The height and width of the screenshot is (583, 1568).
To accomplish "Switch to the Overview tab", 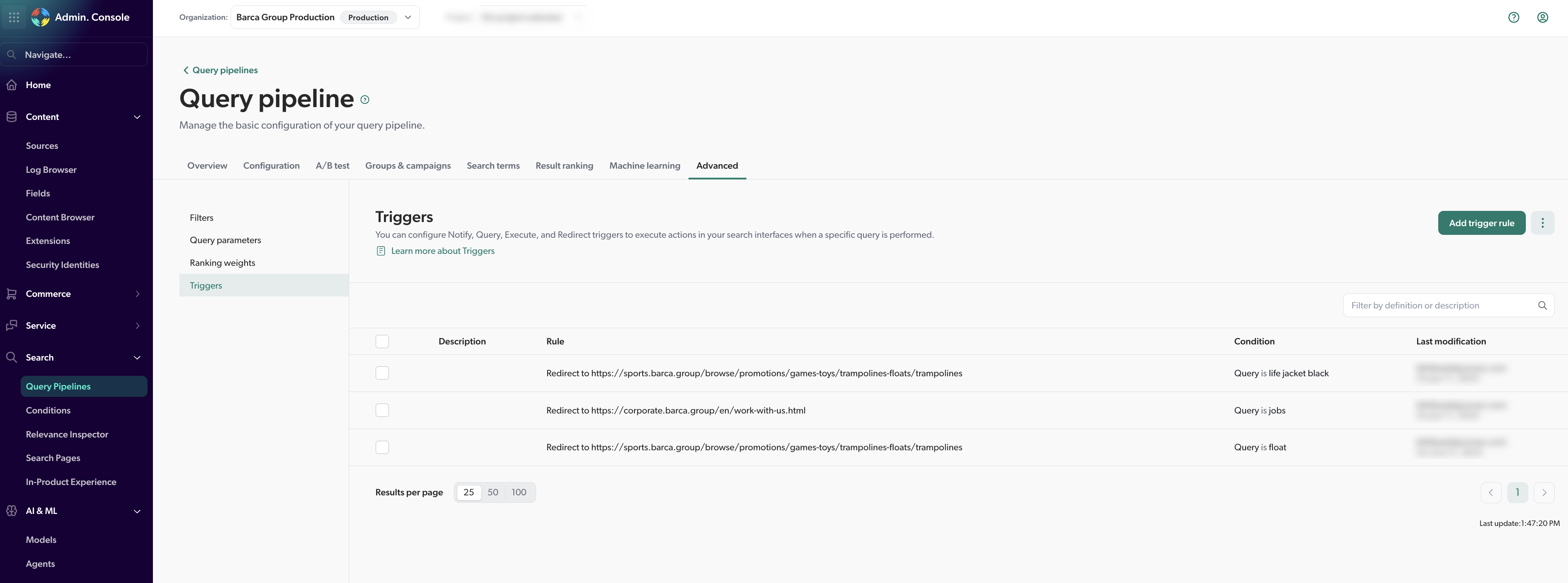I will click(207, 166).
